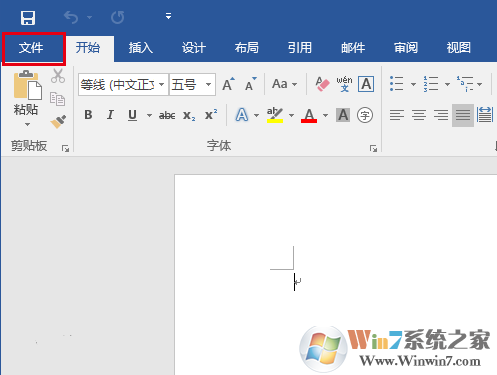Expand the Change Case Aa dropdown
Screen dimensions: 497x375
point(284,84)
